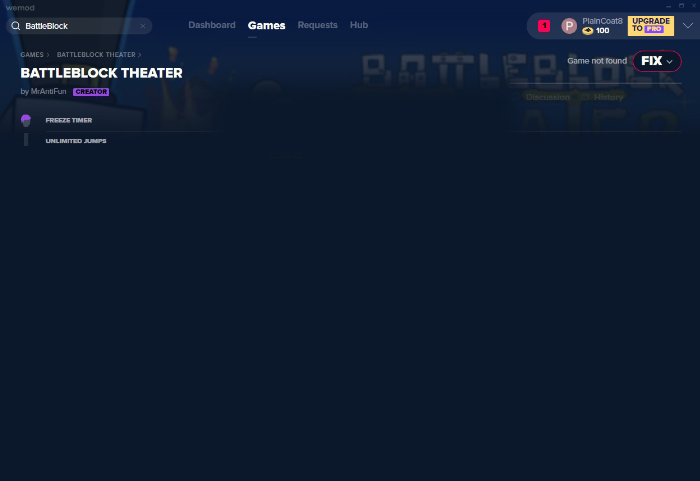Open the History tab

[608, 97]
